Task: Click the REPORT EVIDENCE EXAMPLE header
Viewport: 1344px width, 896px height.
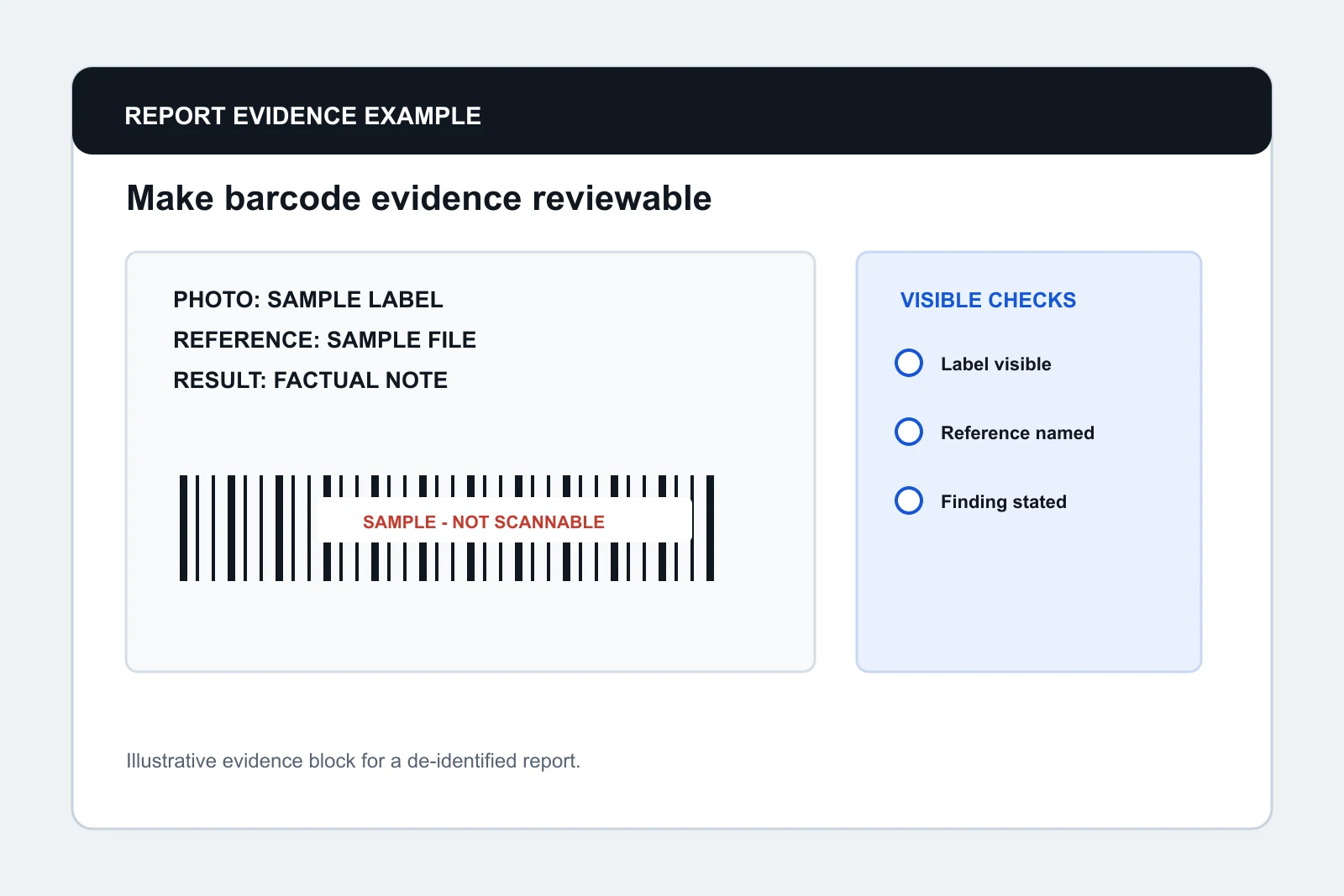Action: tap(302, 116)
